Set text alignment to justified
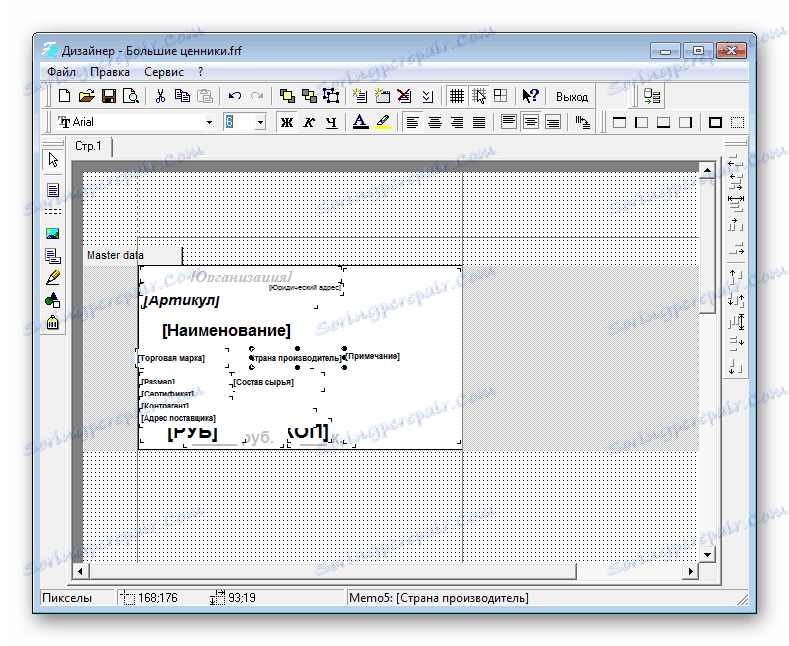This screenshot has width=789, height=646. tap(479, 122)
